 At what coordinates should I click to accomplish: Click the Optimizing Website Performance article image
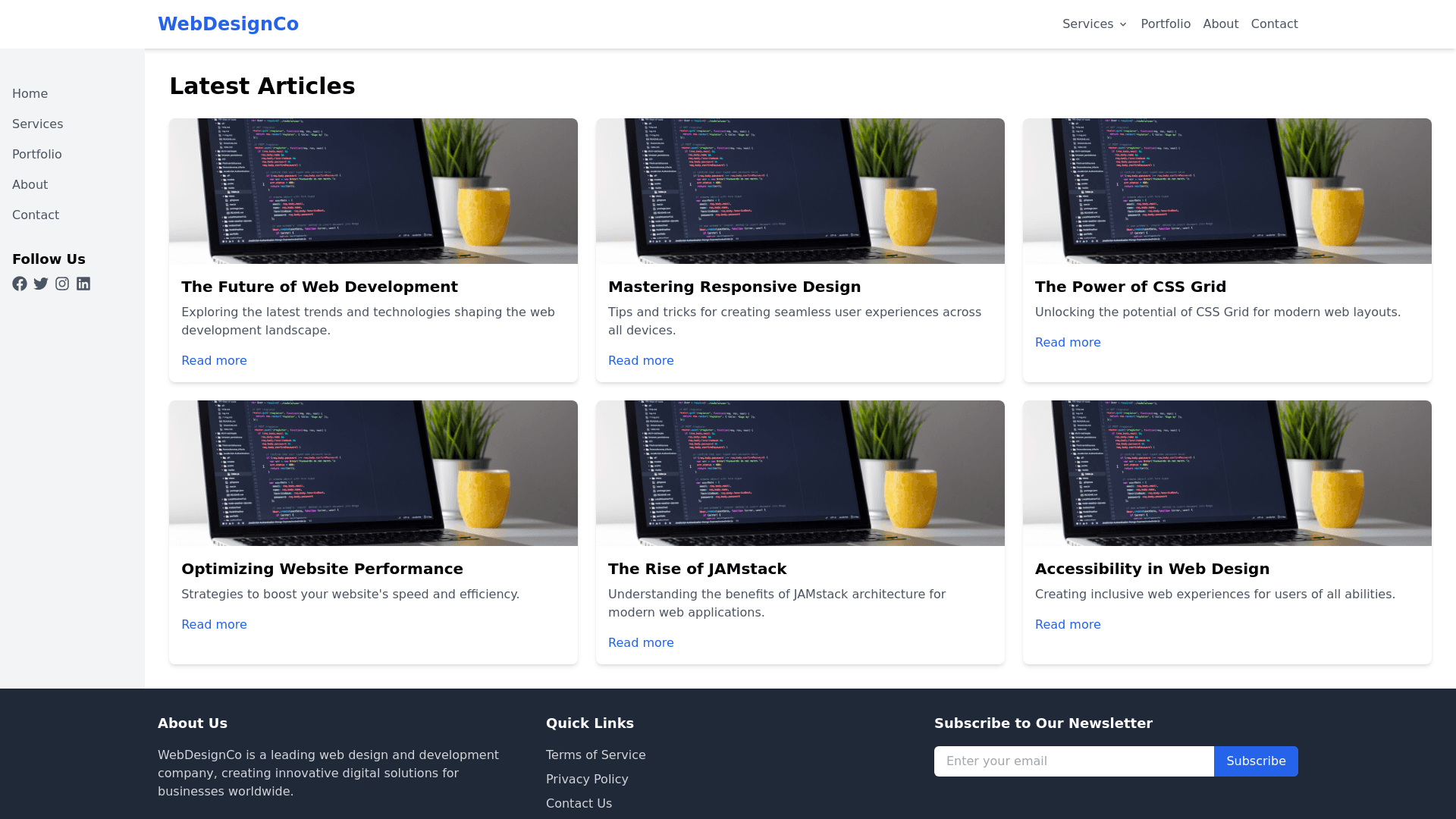click(x=373, y=473)
